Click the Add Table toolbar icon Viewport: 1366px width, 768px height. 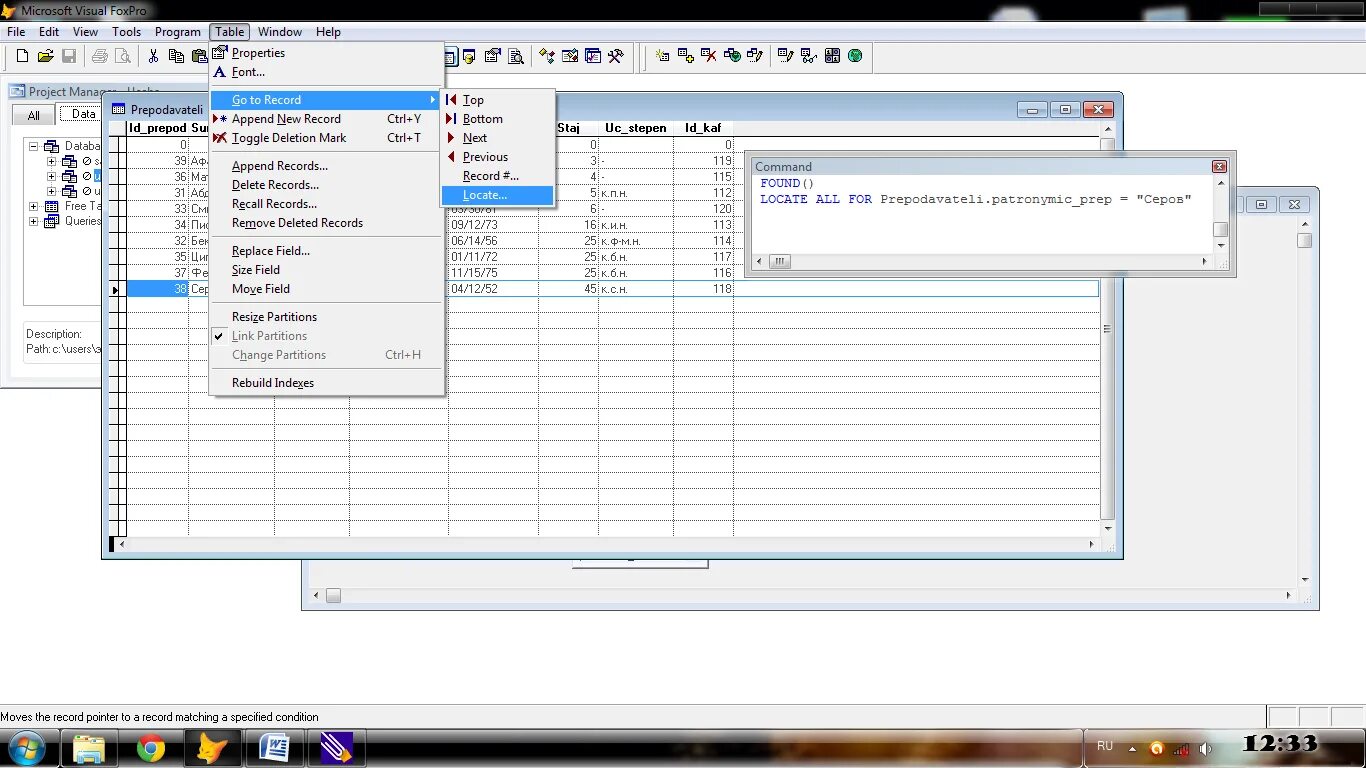[686, 57]
